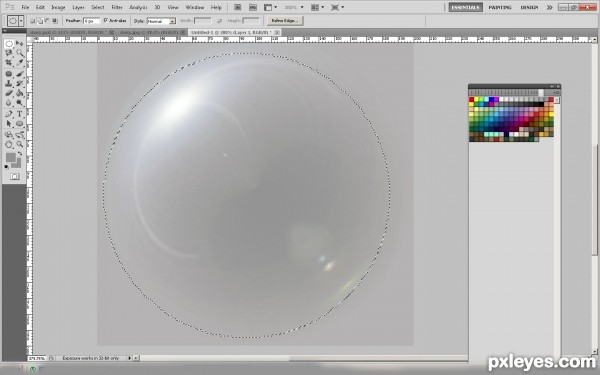Pick the red swatch in Swatches panel
The image size is (600, 375).
471,99
